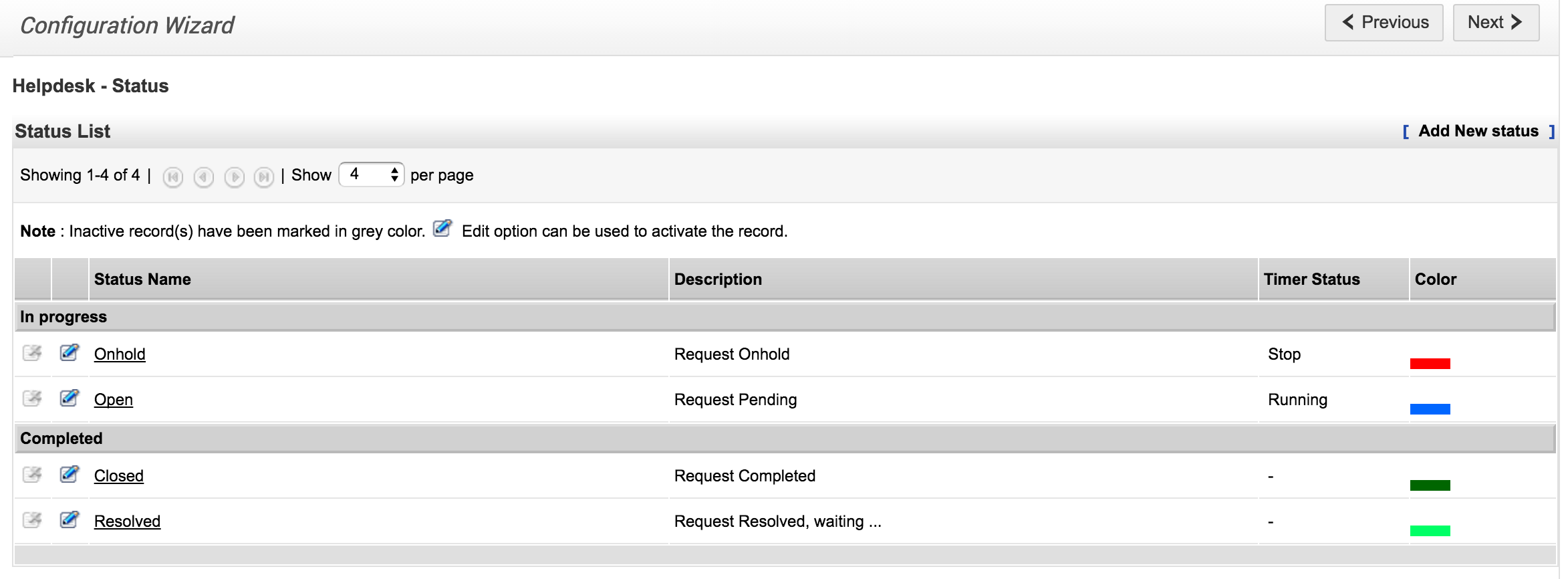Sort by the Status Name column header
Image resolution: width=1568 pixels, height=579 pixels.
(142, 279)
